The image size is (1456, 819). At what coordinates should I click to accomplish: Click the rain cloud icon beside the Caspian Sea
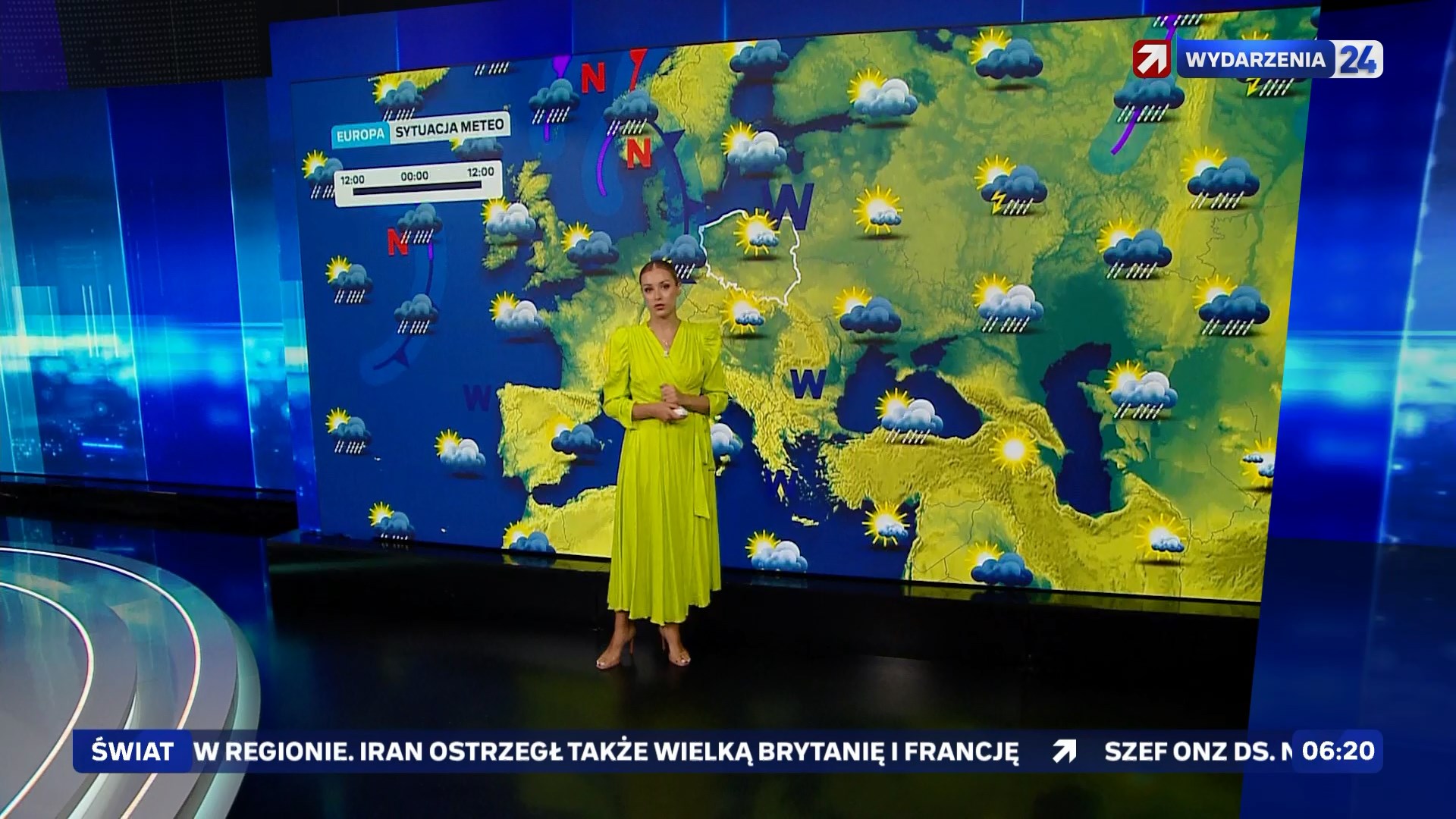tap(1141, 391)
